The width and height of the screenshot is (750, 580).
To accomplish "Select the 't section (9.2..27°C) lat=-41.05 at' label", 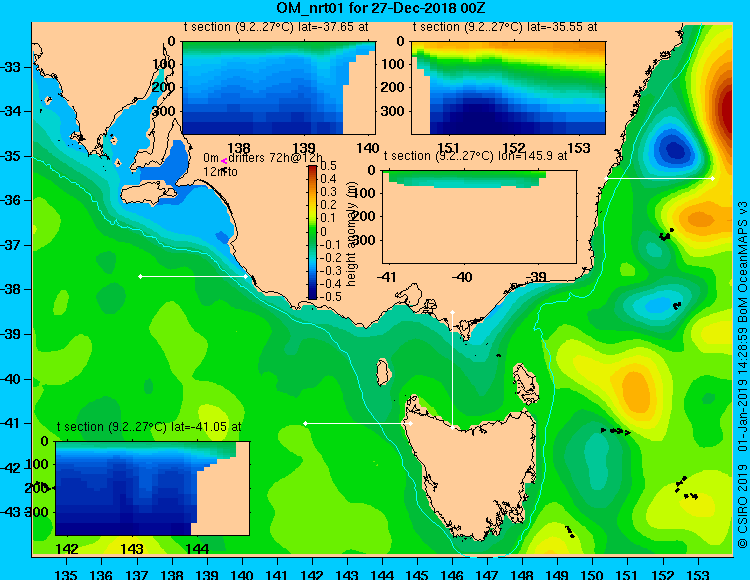I will coord(149,427).
